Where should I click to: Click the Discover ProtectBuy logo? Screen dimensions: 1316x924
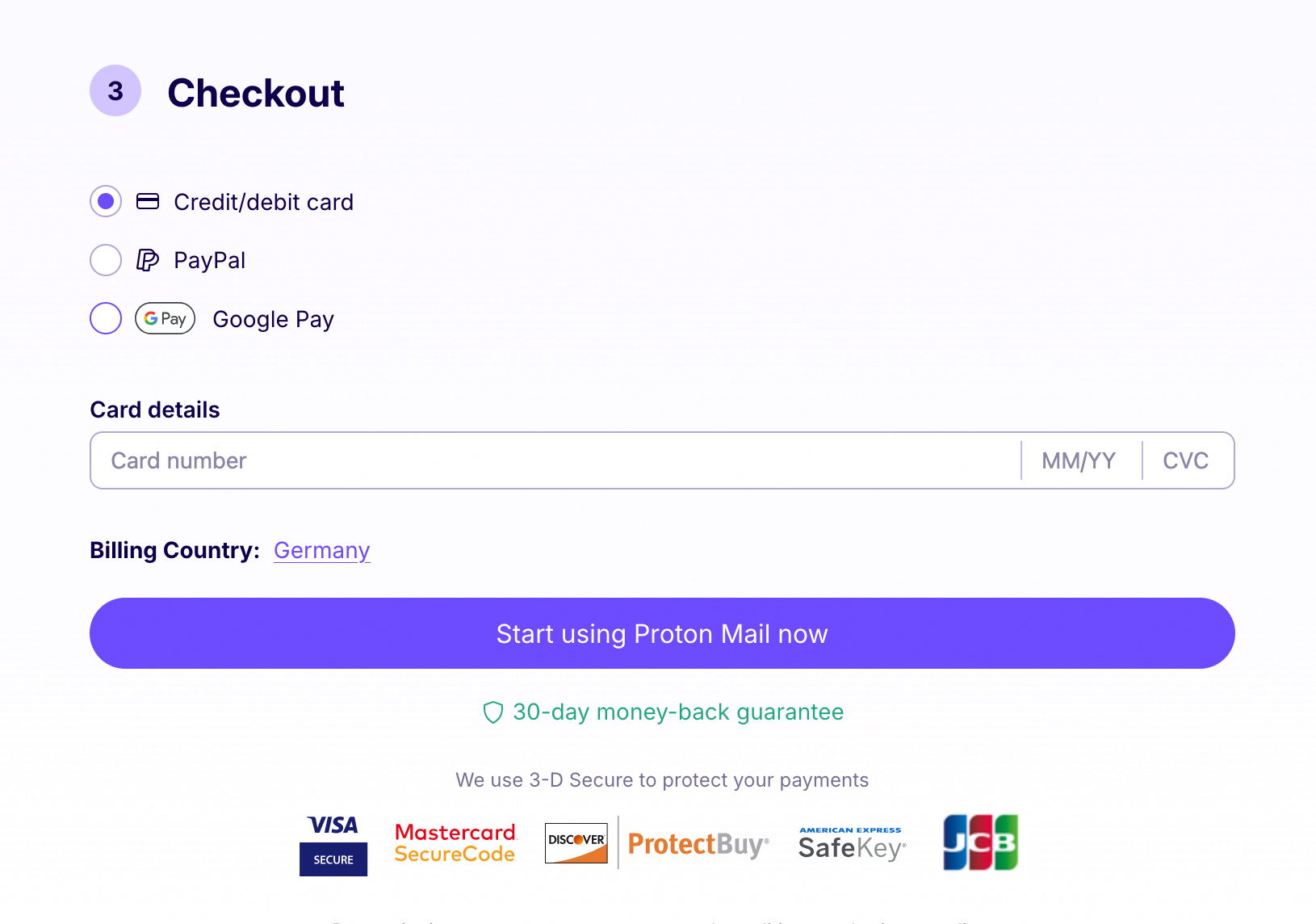pyautogui.click(x=656, y=843)
